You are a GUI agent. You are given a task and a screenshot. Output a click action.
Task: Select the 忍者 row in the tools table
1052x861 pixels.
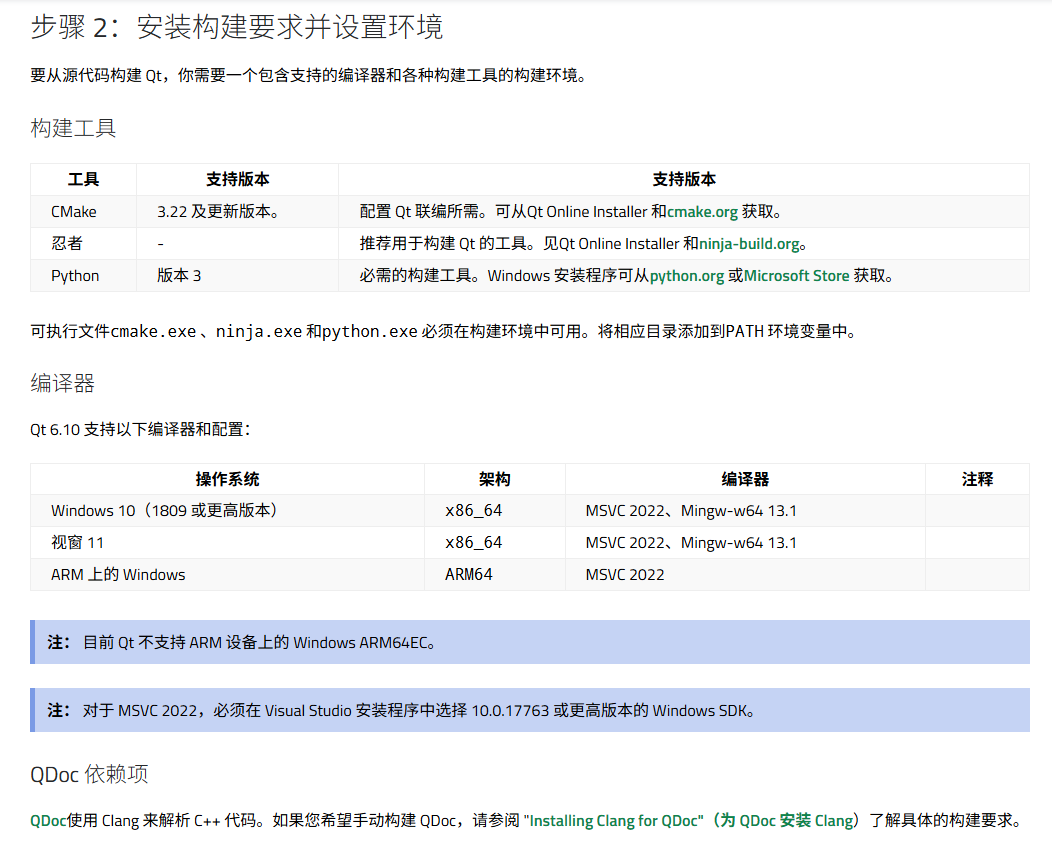65,243
